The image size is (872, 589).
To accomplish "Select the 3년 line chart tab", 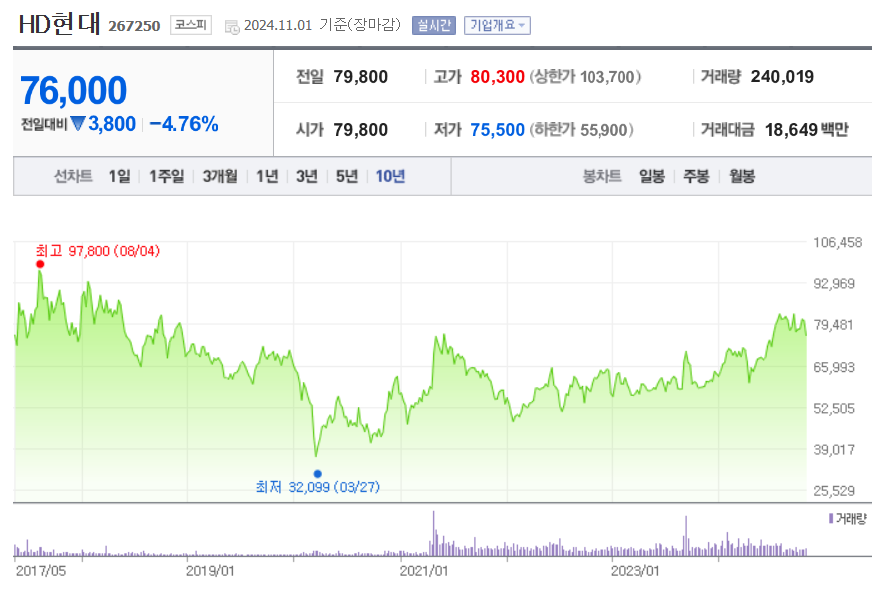I will tap(306, 176).
